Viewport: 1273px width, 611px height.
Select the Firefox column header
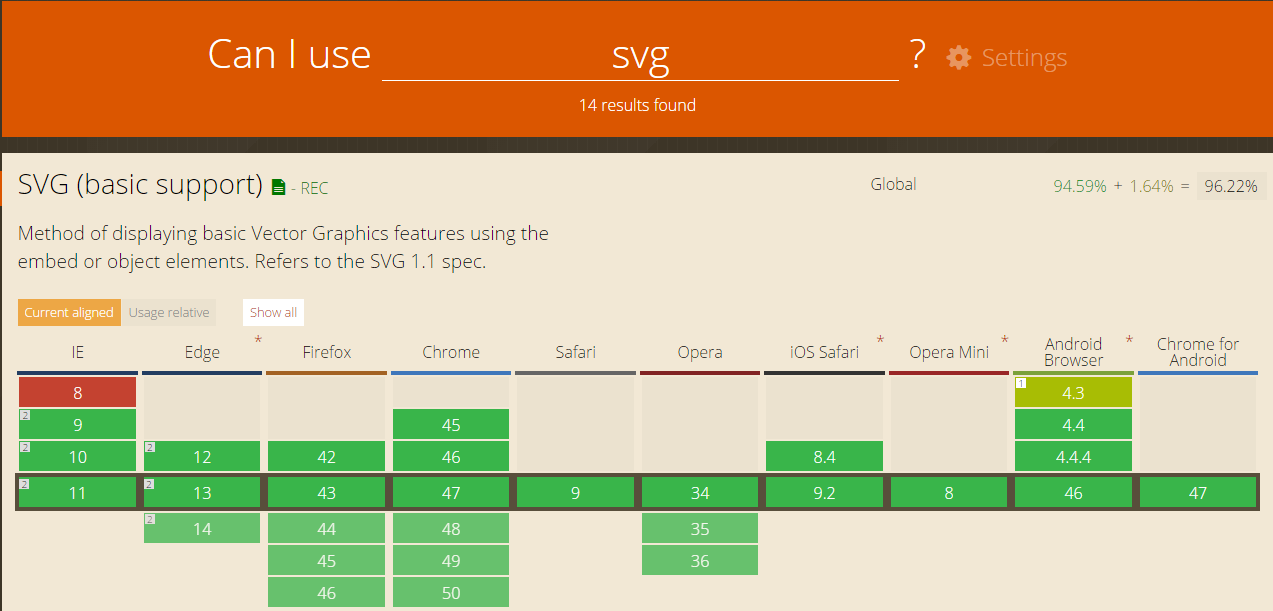coord(326,352)
